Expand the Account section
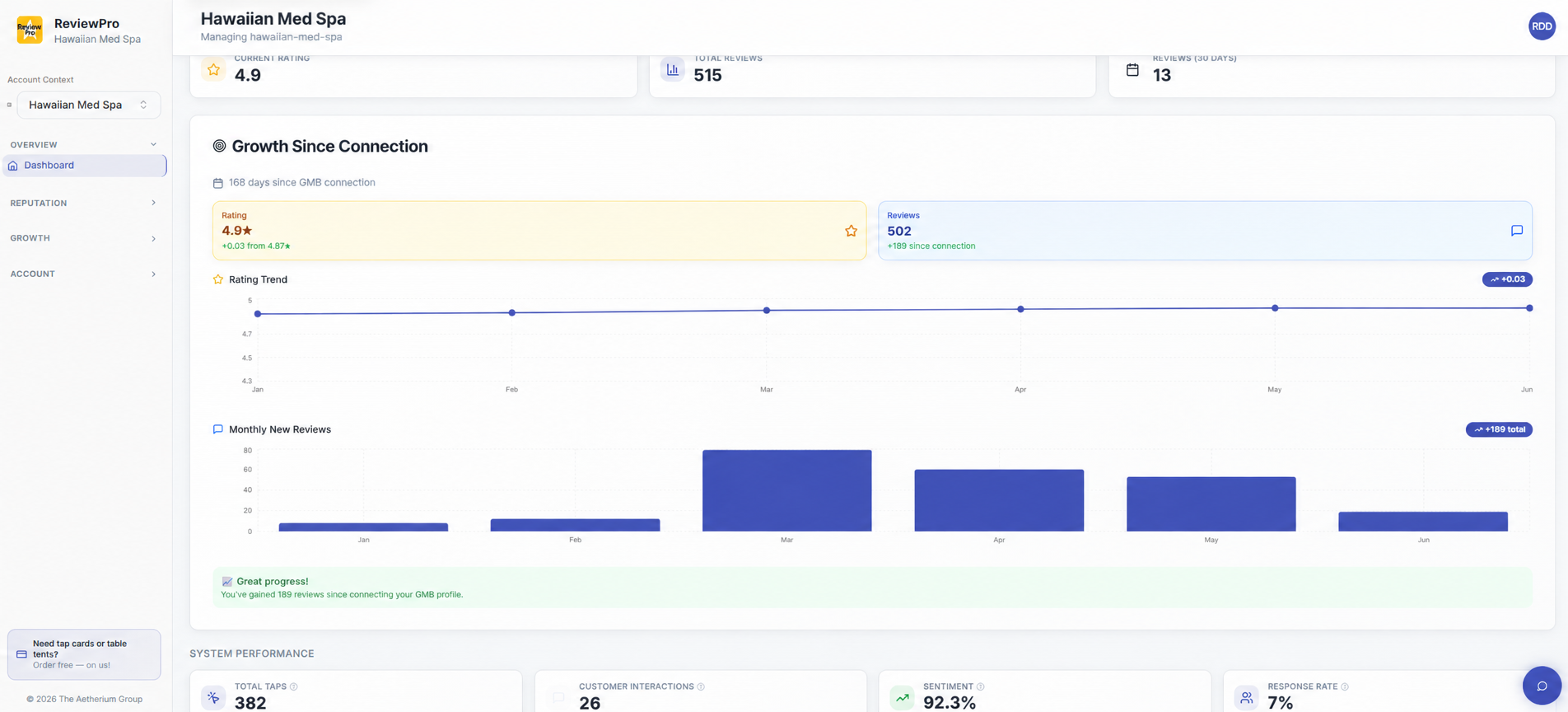This screenshot has height=712, width=1568. 83,274
